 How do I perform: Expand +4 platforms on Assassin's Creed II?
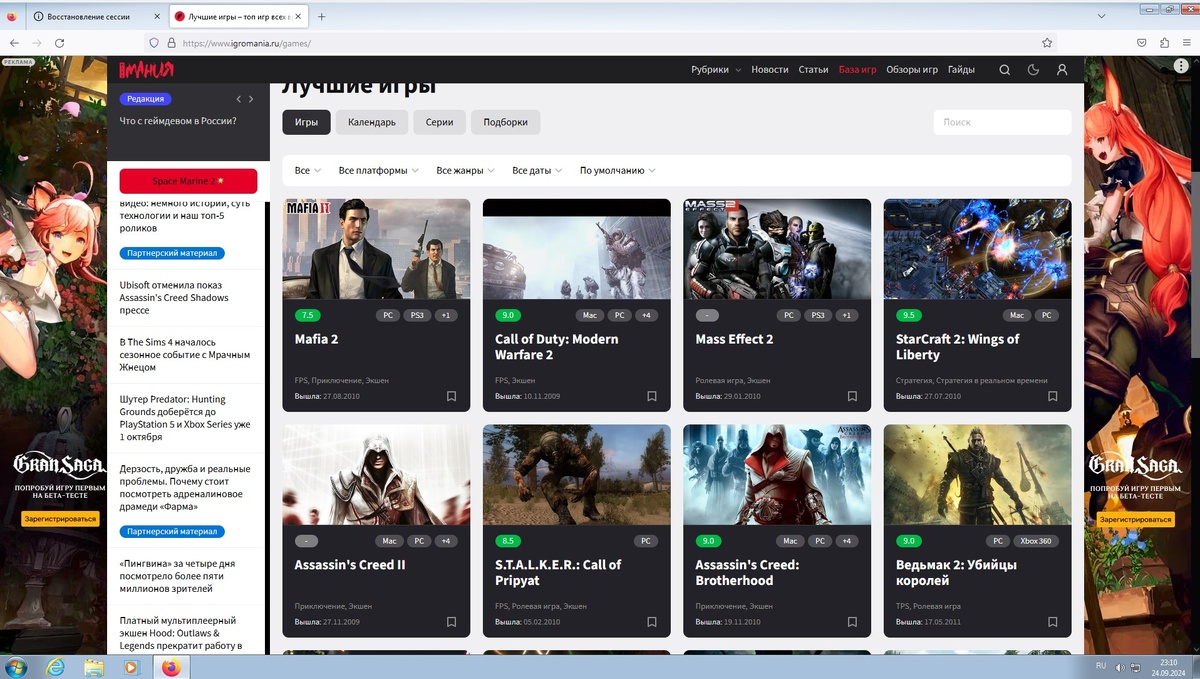pos(446,541)
